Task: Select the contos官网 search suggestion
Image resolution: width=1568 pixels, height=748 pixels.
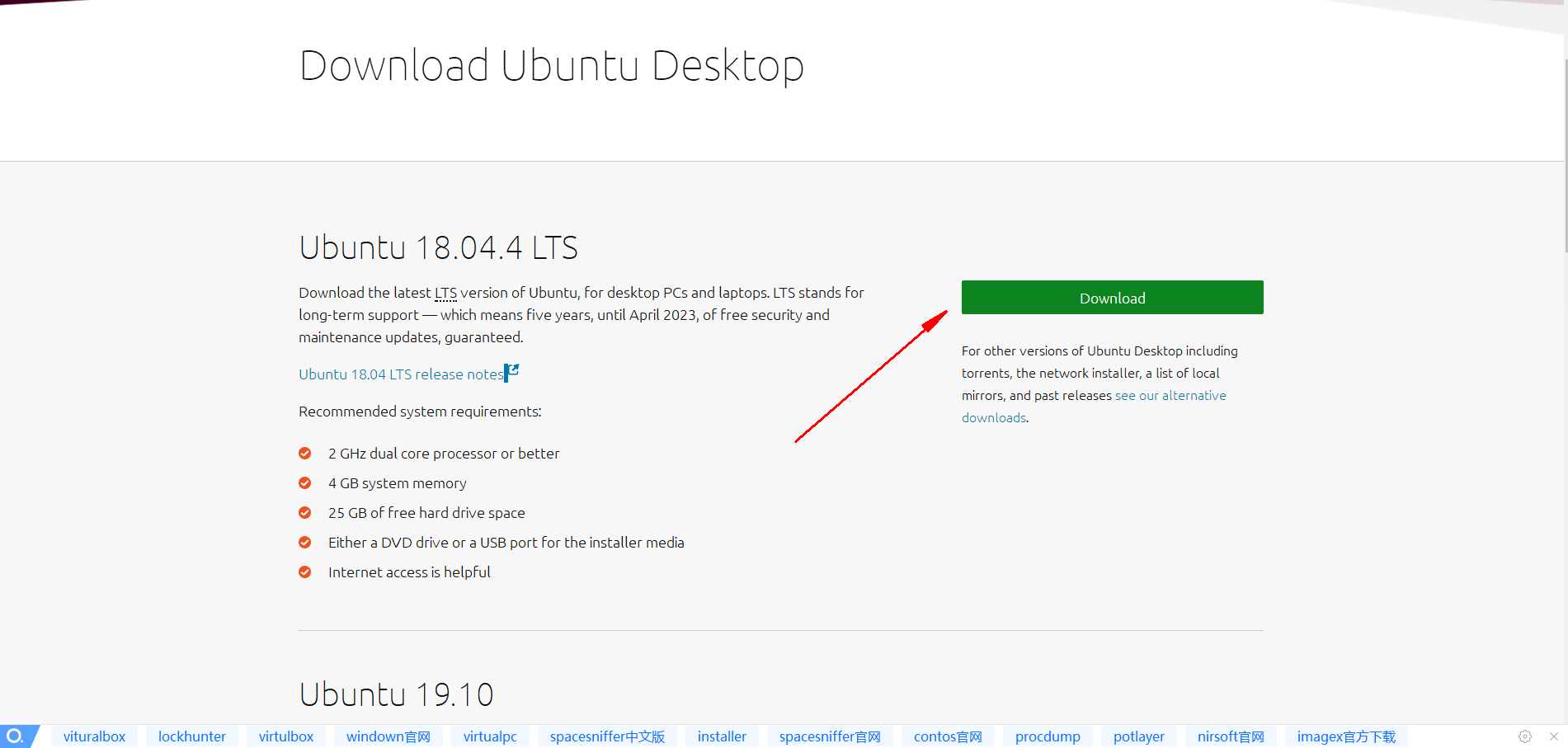Action: point(948,736)
